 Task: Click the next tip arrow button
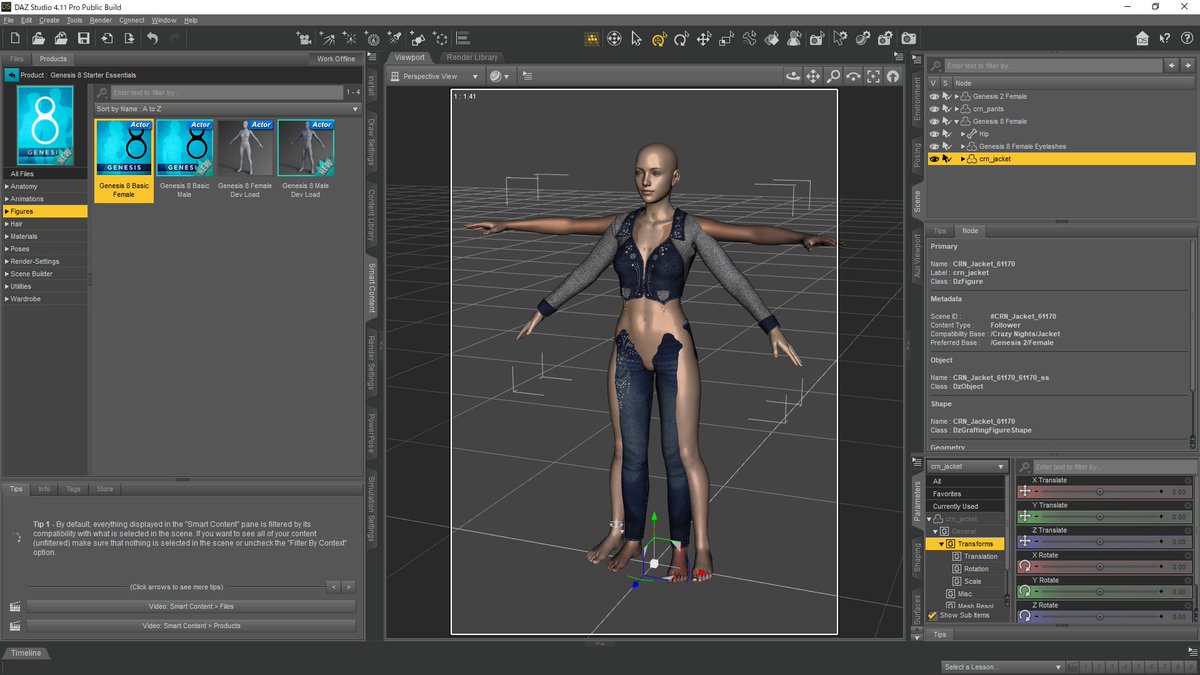[x=349, y=587]
